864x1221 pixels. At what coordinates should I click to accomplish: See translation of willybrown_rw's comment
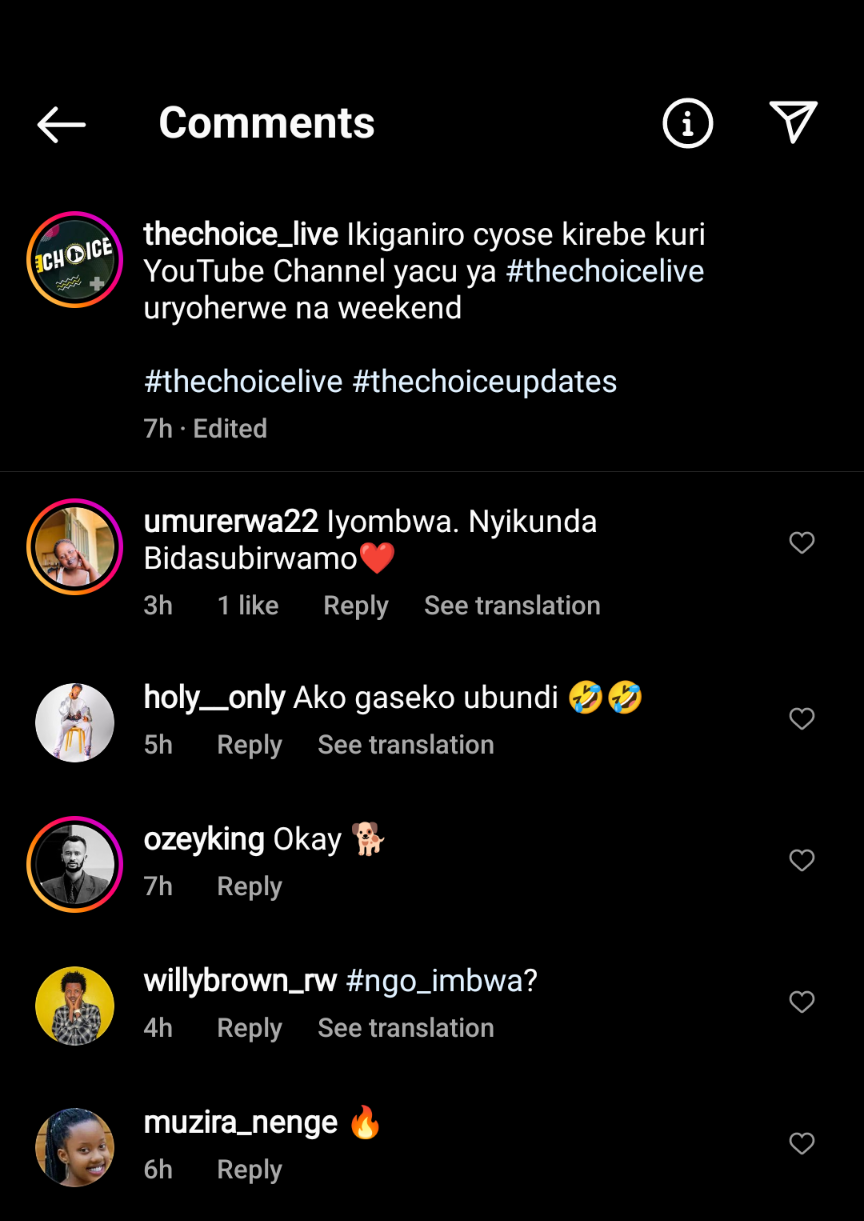coord(405,1028)
